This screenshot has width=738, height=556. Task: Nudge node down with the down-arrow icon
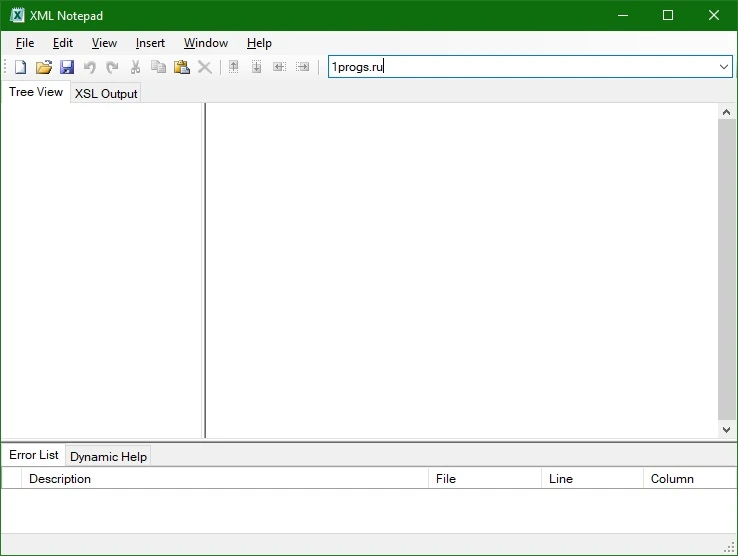[x=257, y=67]
